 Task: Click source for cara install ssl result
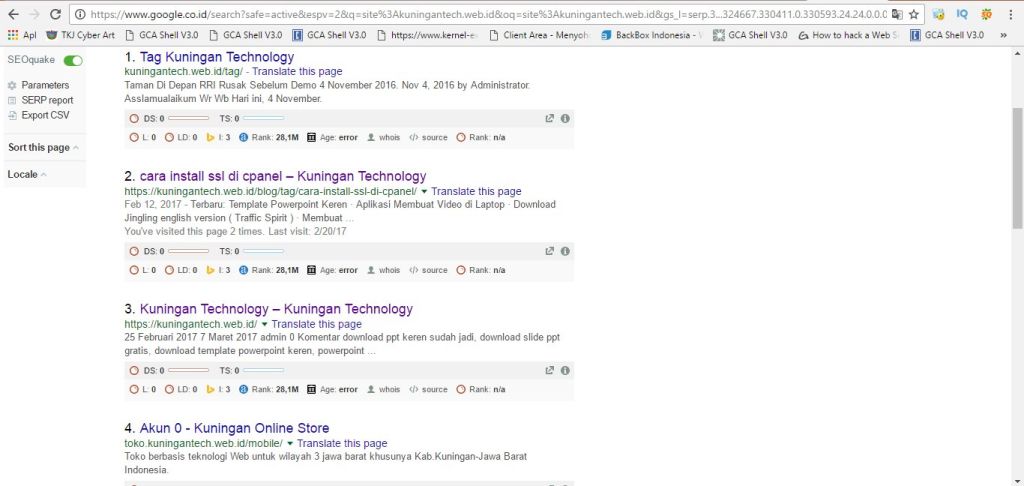click(428, 270)
